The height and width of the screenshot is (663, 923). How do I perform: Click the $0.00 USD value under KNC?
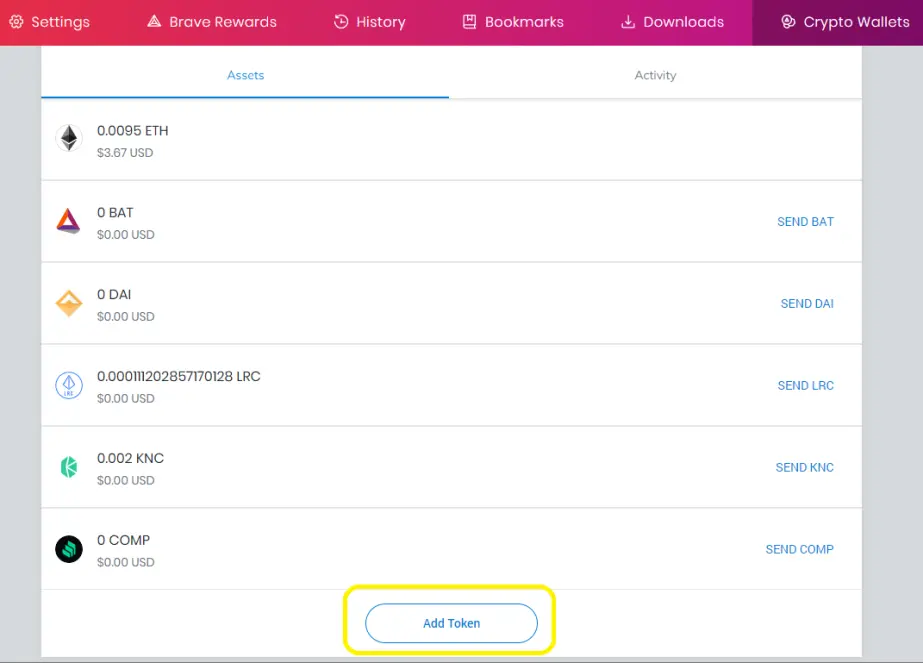pyautogui.click(x=125, y=480)
